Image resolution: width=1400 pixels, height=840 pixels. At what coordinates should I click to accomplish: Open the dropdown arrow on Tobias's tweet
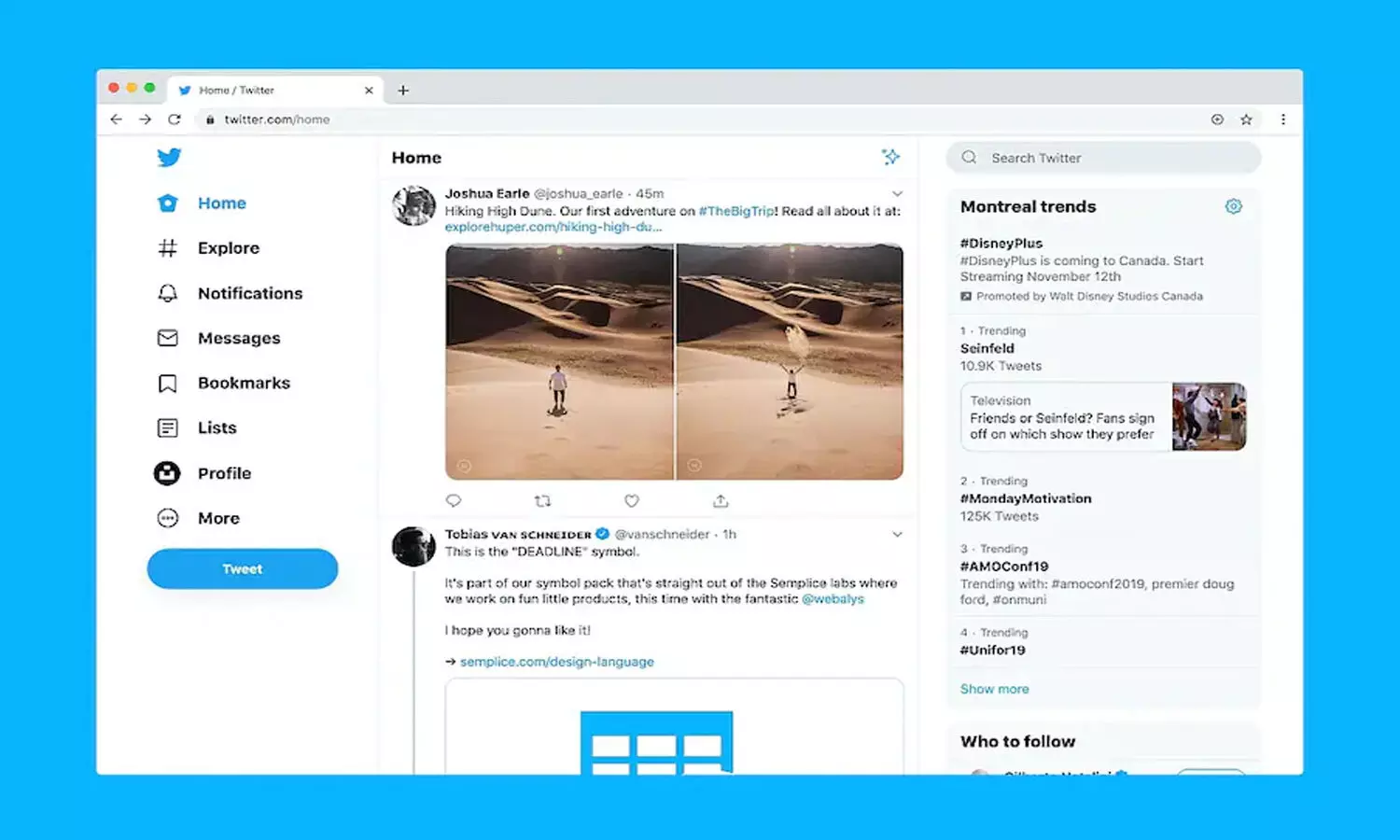pyautogui.click(x=897, y=535)
